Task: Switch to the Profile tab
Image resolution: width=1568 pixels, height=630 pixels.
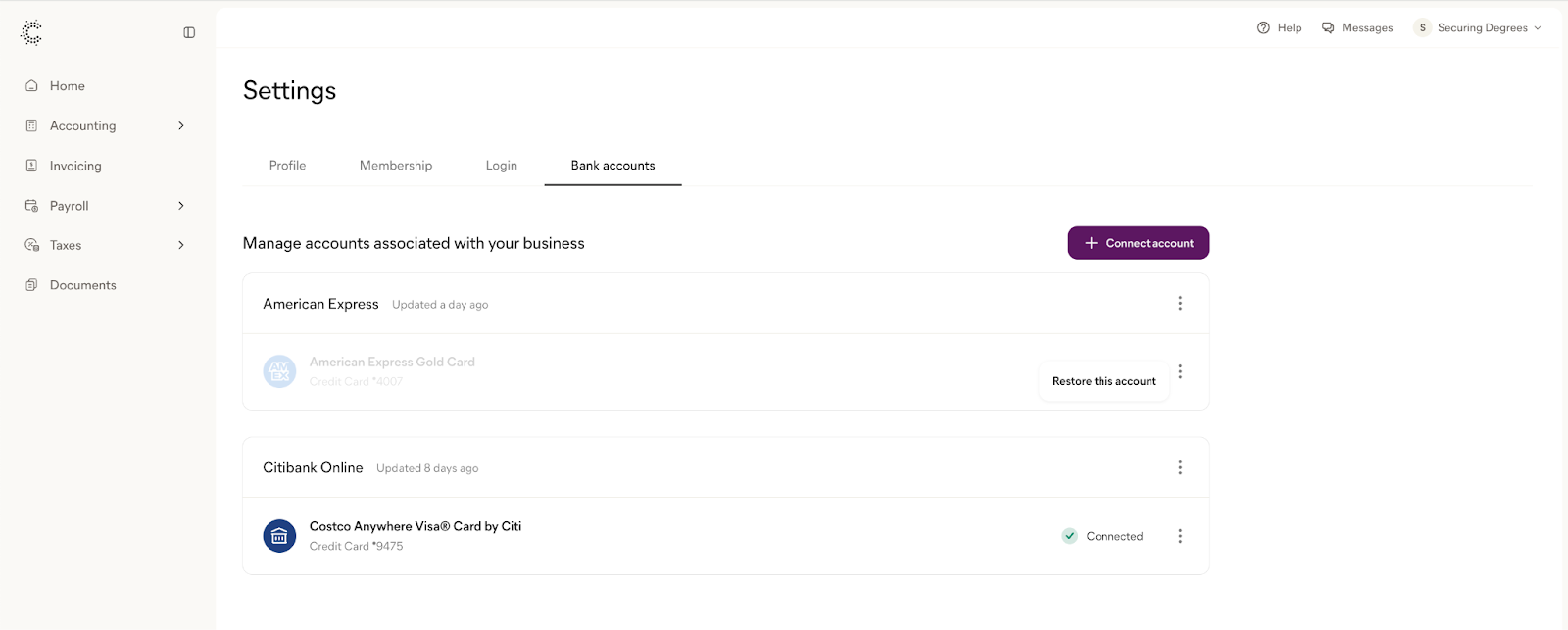Action: click(287, 166)
